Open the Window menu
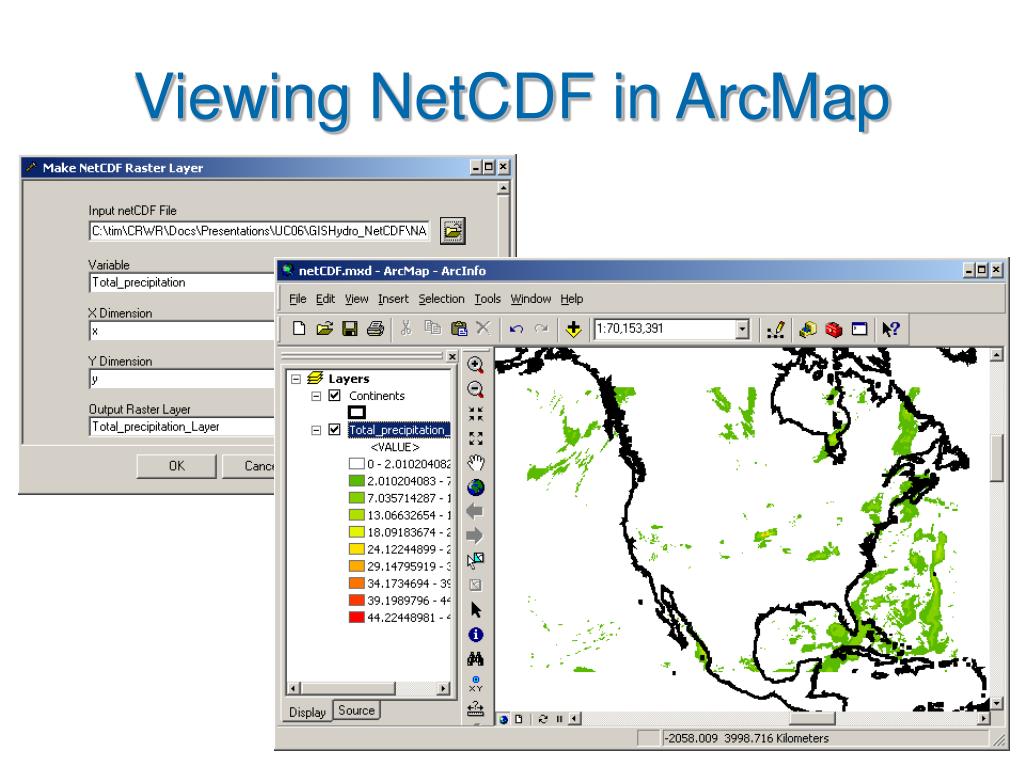The width and height of the screenshot is (1024, 768). coord(531,299)
